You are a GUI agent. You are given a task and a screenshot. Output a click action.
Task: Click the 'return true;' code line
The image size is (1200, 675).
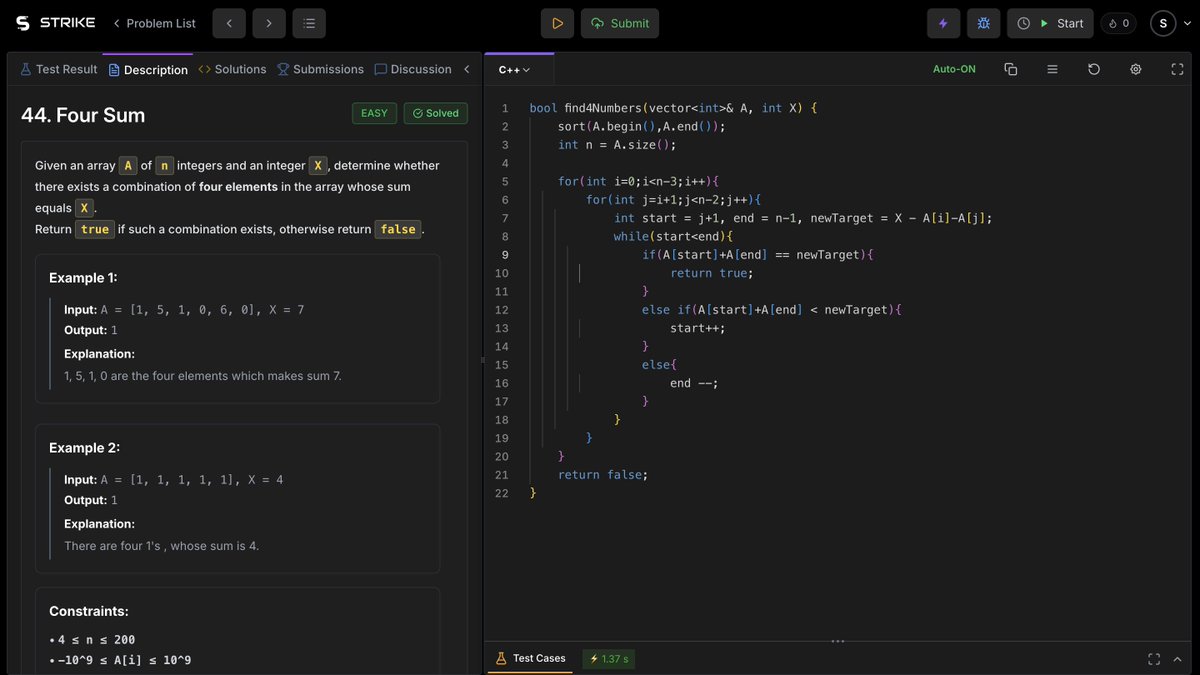[x=711, y=273]
